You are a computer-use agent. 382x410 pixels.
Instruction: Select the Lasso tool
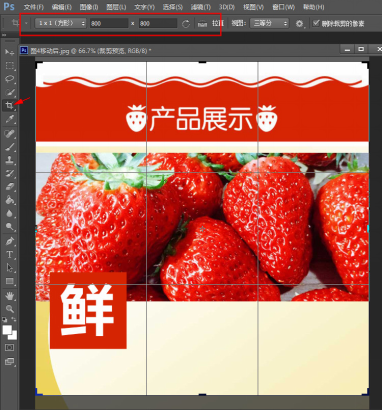tap(9, 79)
